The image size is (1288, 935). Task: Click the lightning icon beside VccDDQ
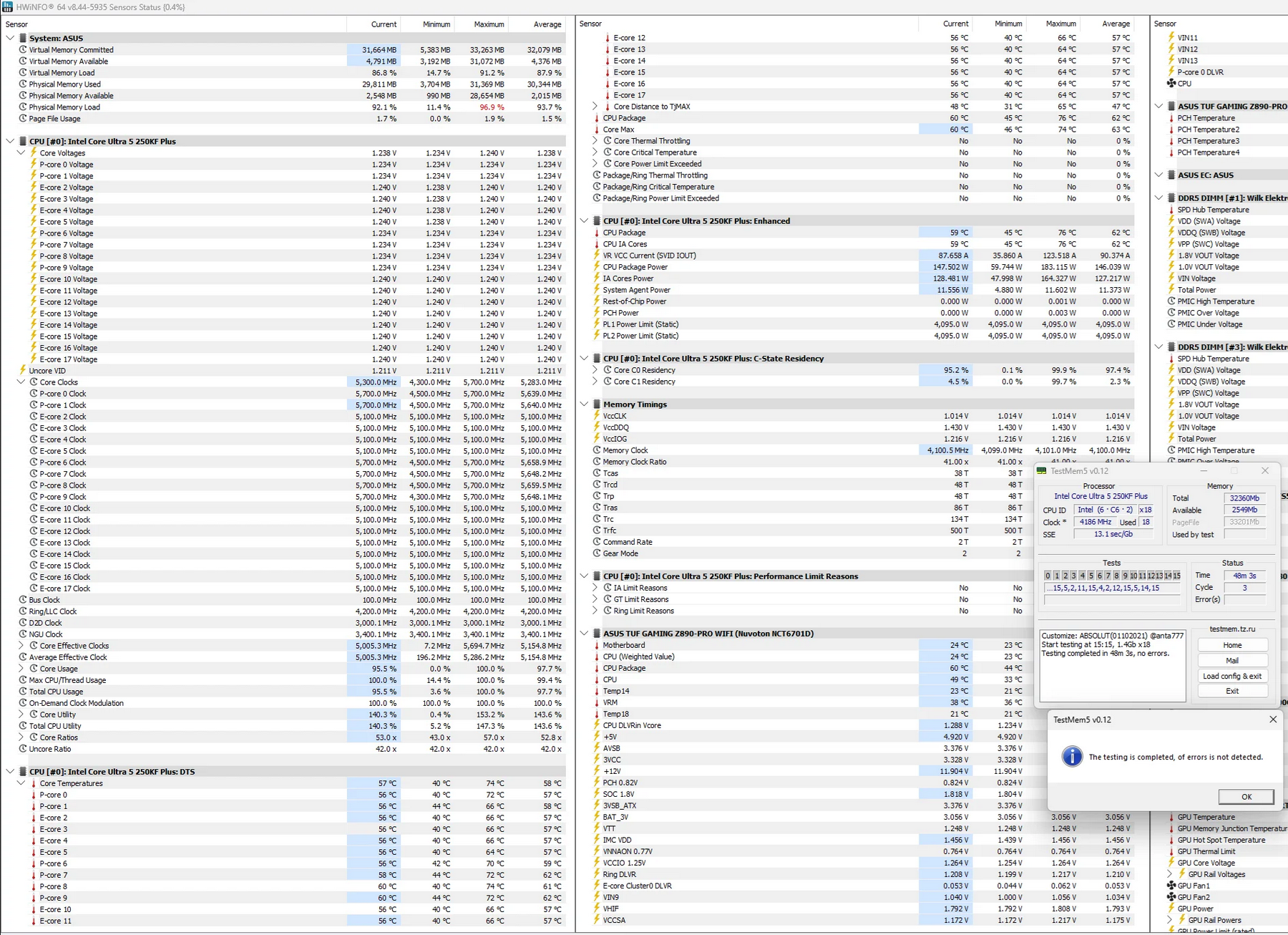597,427
